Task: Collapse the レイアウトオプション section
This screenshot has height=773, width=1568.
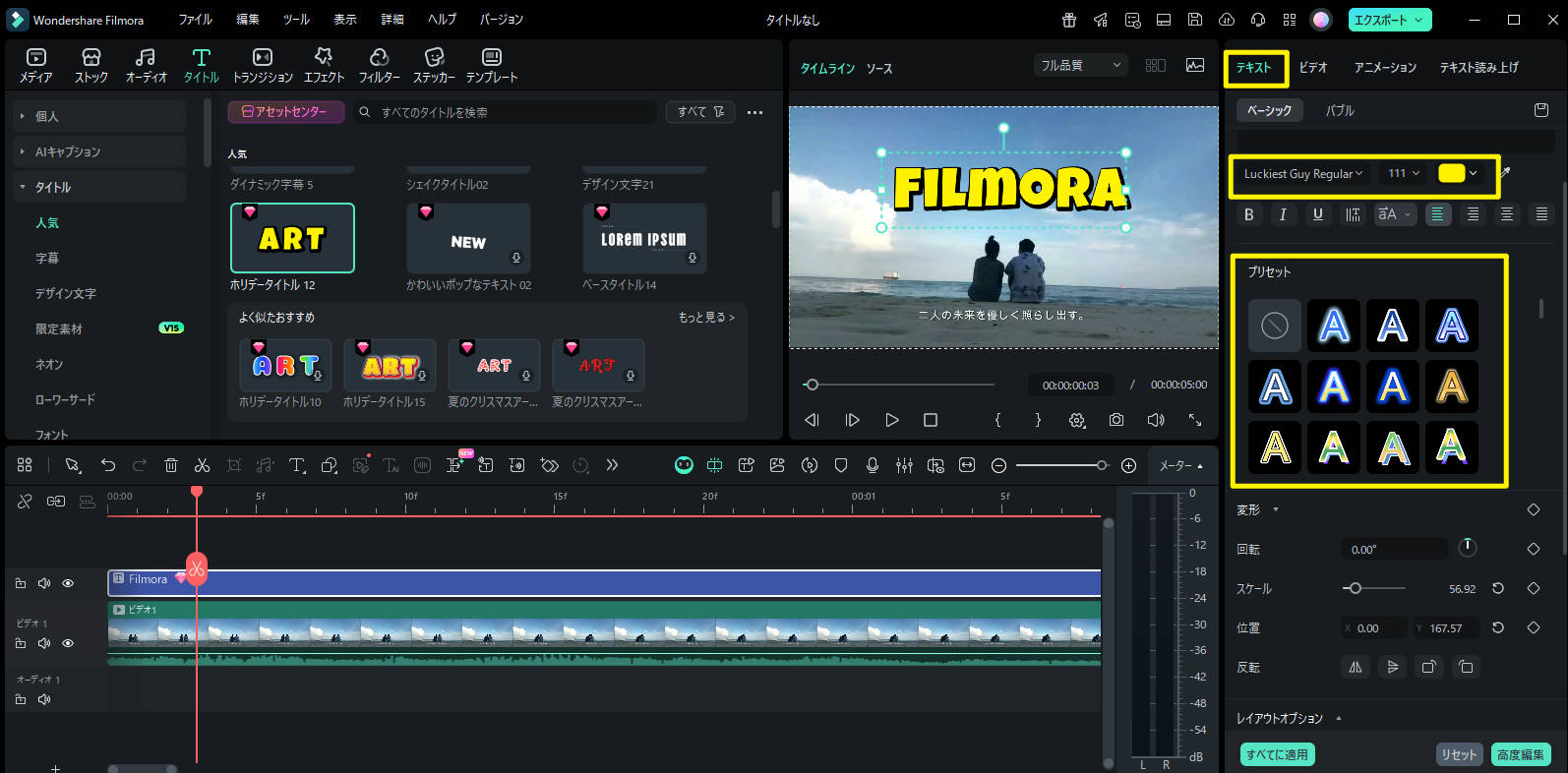Action: click(1339, 718)
